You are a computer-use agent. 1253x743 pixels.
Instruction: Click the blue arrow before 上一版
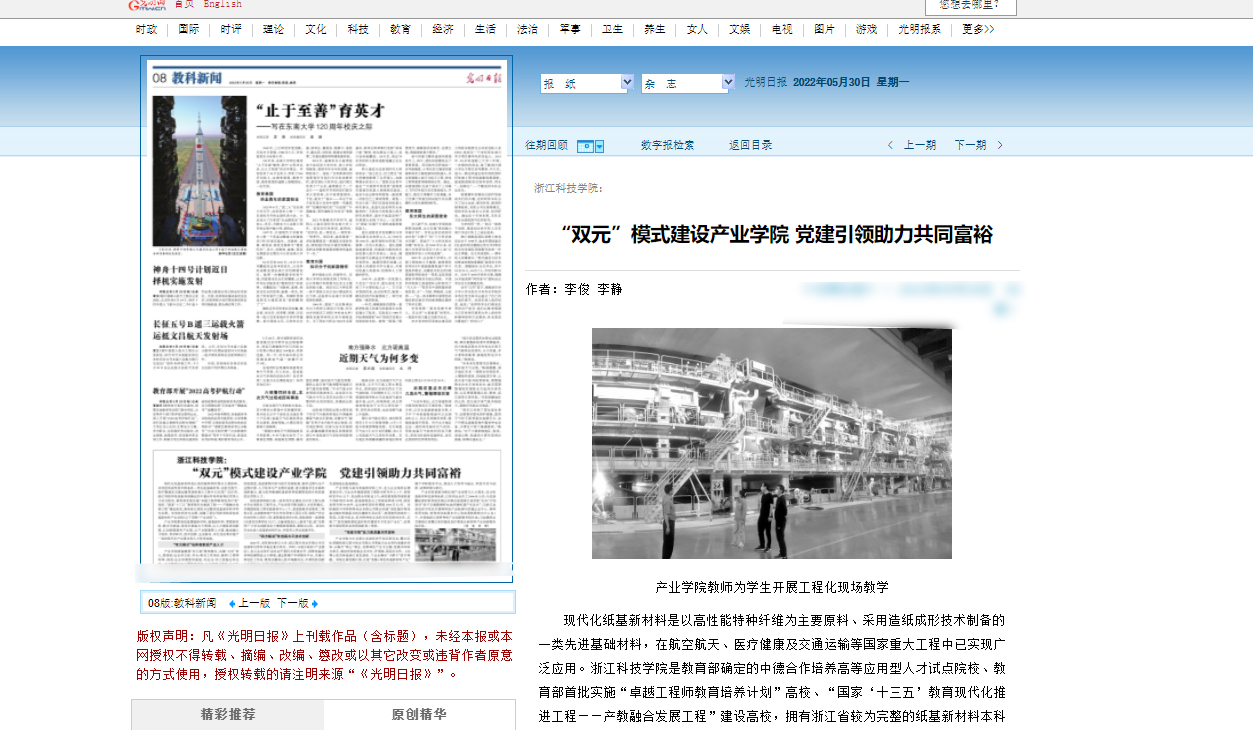point(232,604)
